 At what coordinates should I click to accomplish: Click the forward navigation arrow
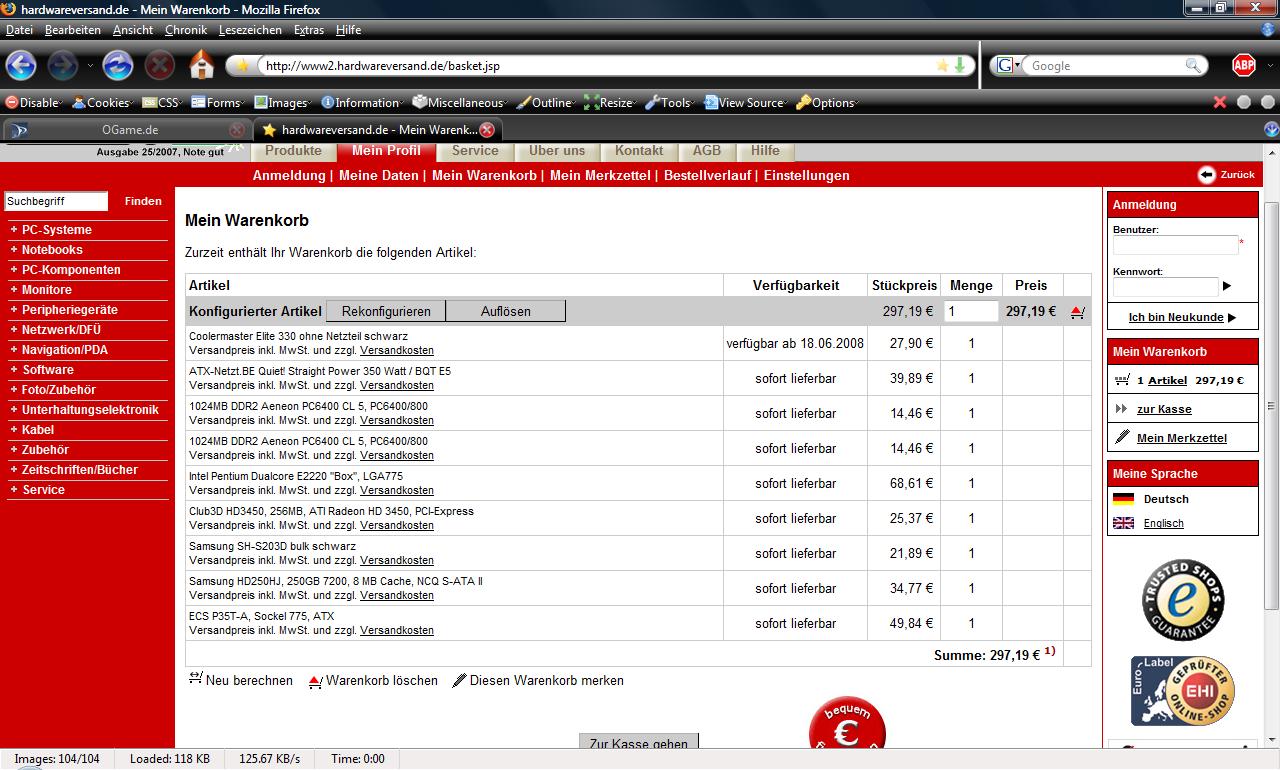[63, 65]
